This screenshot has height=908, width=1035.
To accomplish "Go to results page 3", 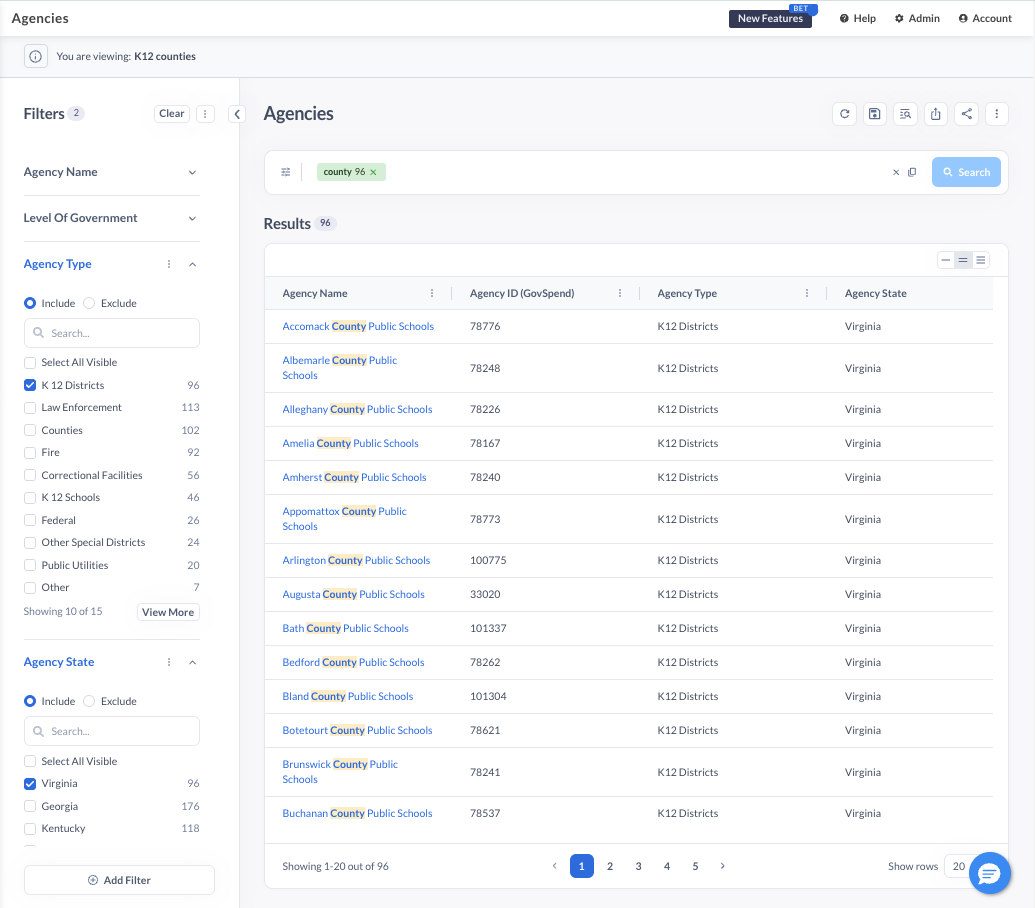I will (x=638, y=866).
